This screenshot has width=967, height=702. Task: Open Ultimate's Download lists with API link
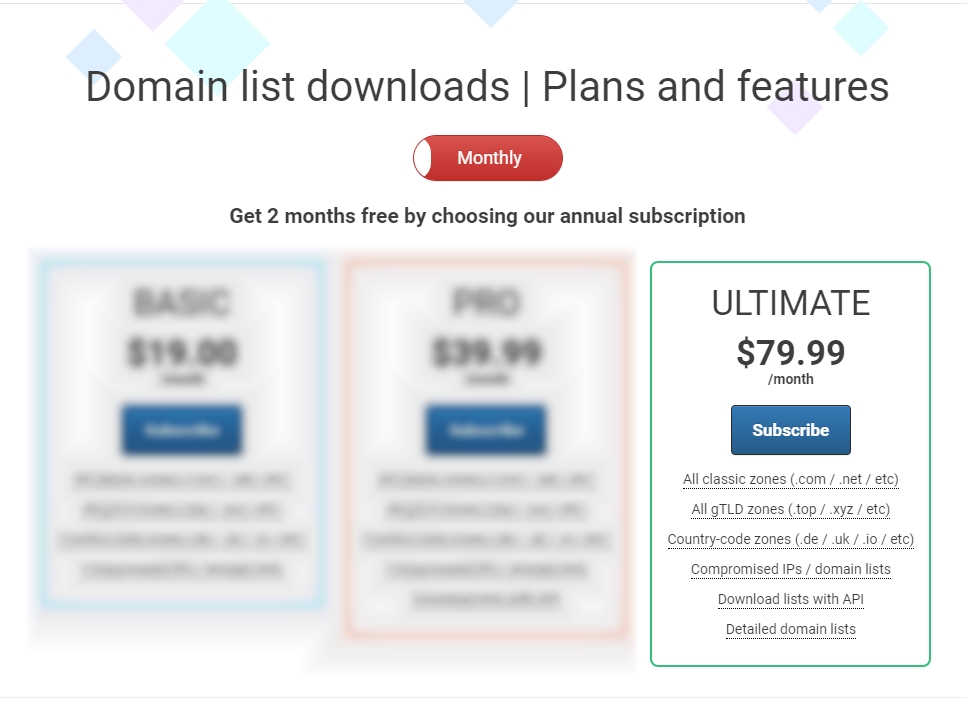point(790,600)
